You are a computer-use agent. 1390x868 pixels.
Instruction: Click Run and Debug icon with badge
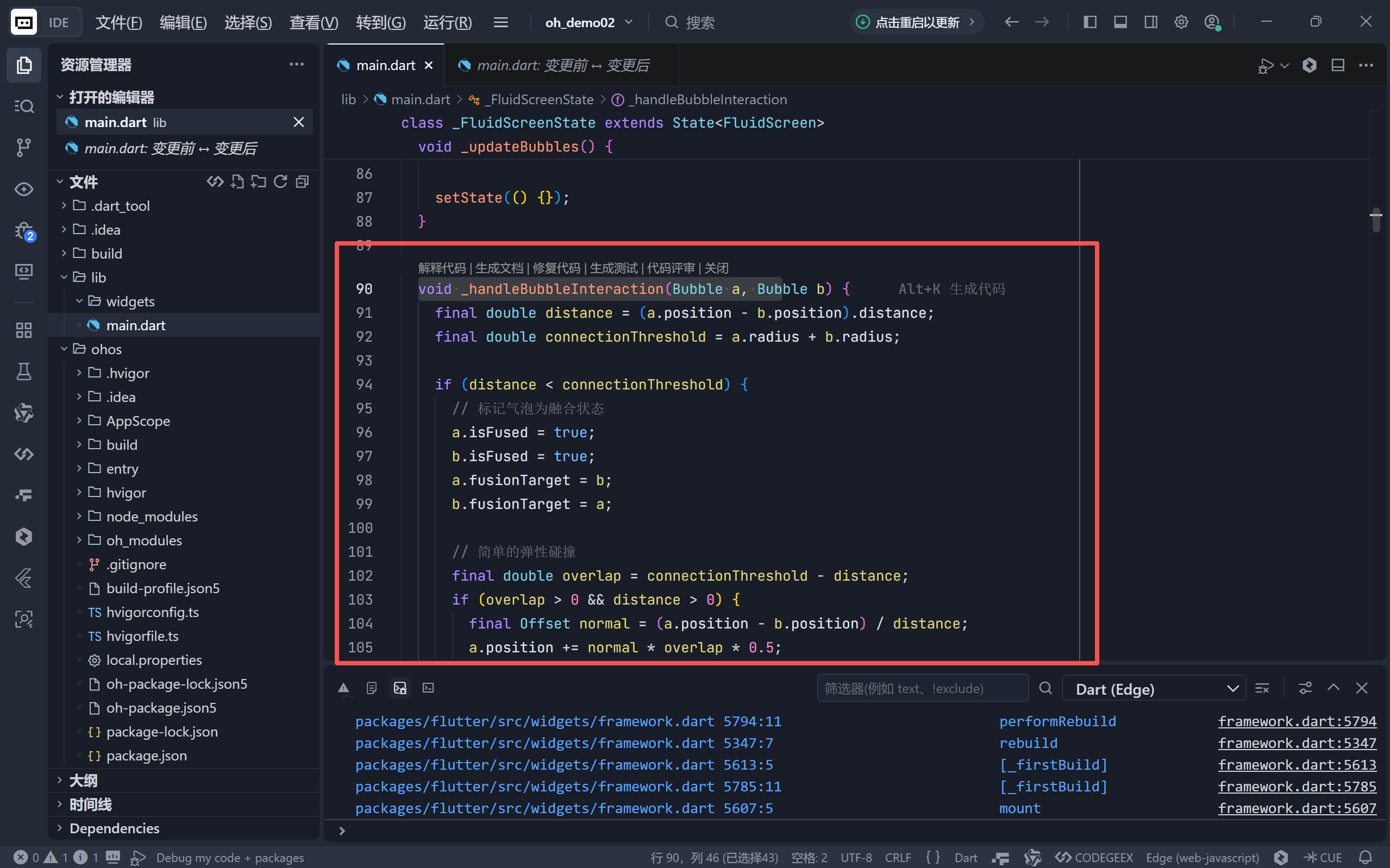pos(23,231)
